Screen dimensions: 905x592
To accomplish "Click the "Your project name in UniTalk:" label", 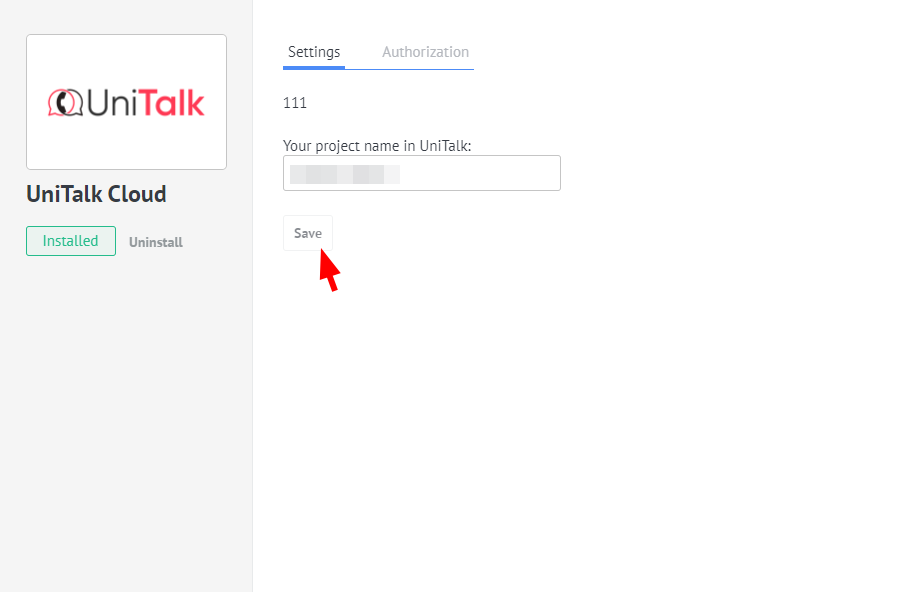I will [377, 146].
